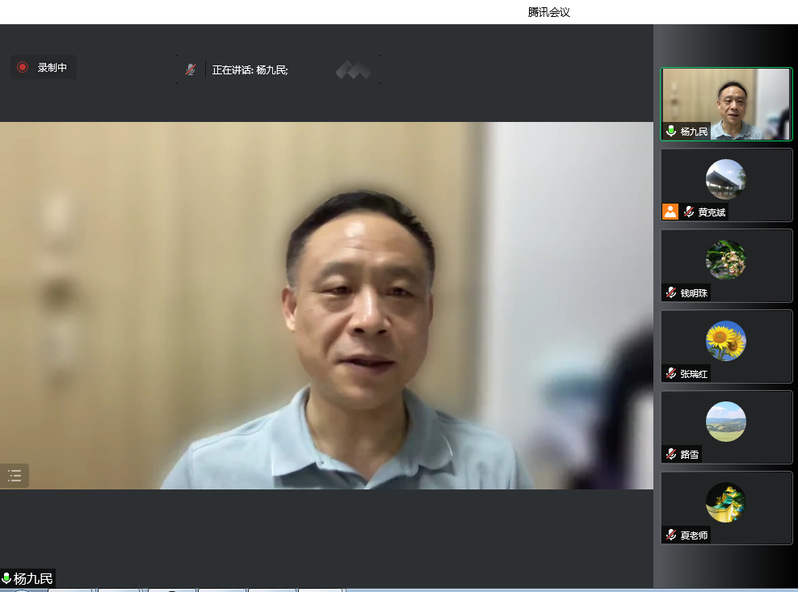Click 张瑞红's sunflower avatar

click(725, 341)
